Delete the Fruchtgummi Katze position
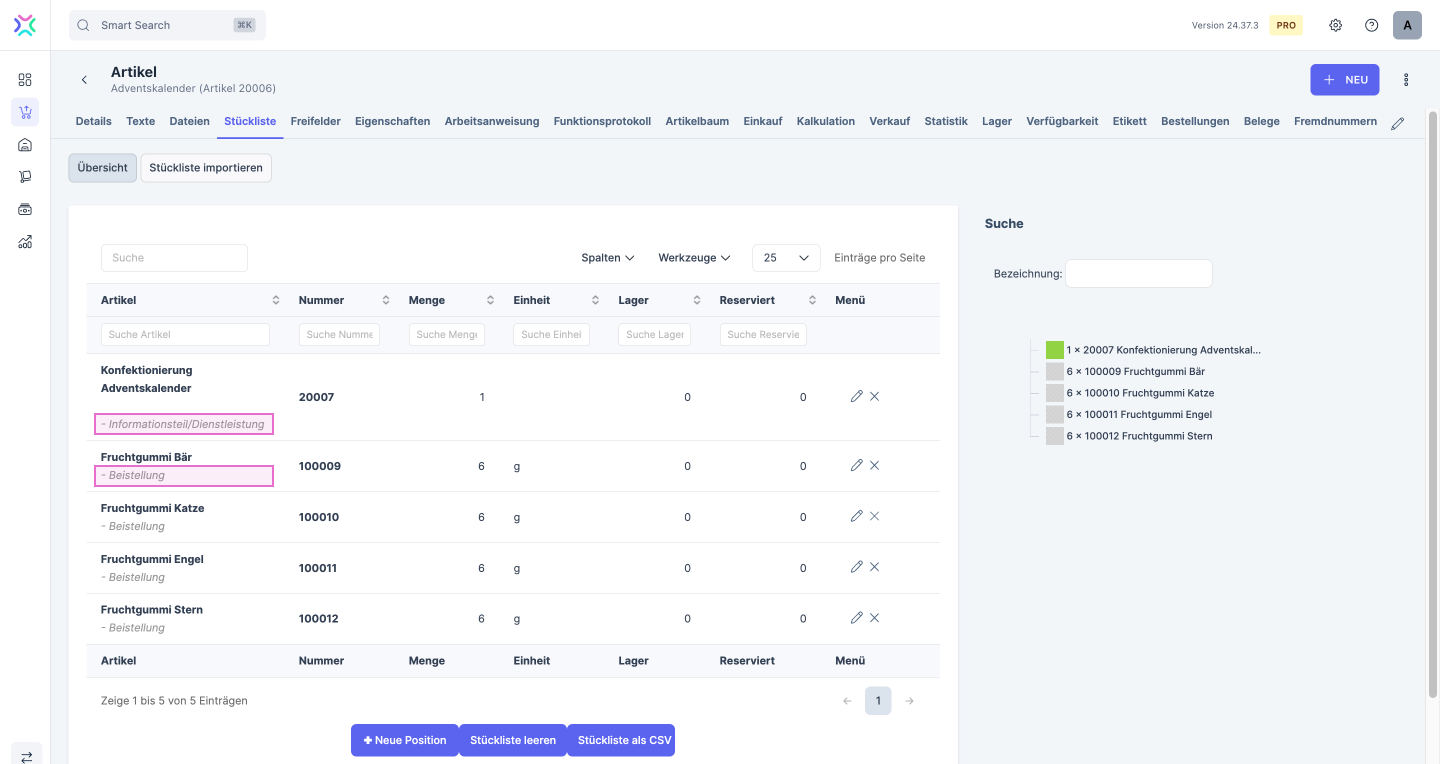The width and height of the screenshot is (1440, 764). (x=875, y=516)
